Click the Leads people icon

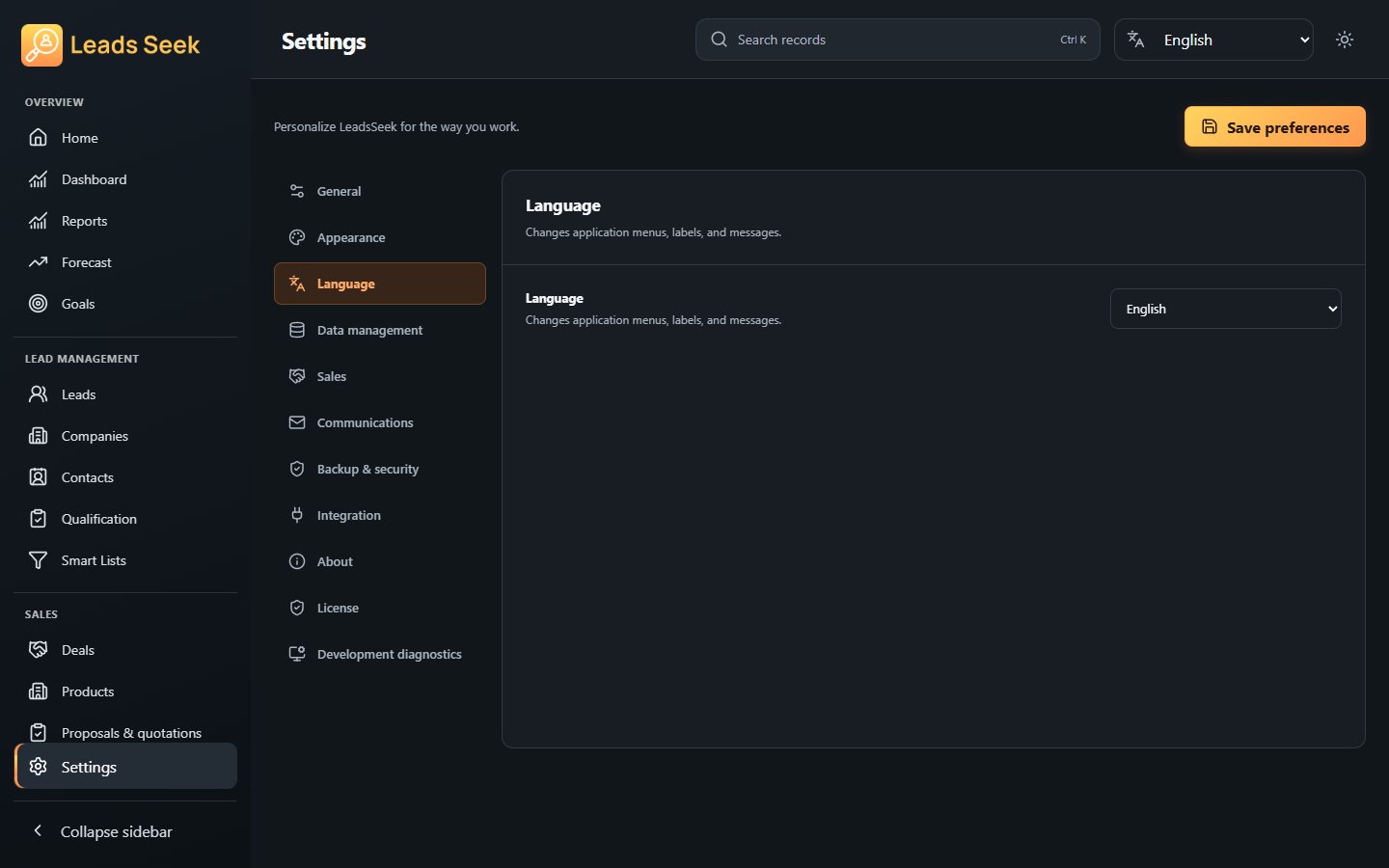click(39, 394)
